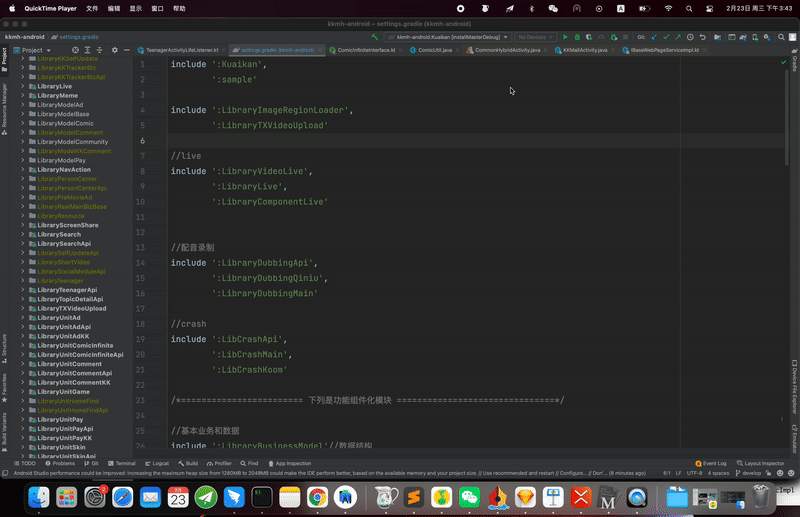Image resolution: width=800 pixels, height=517 pixels.
Task: Open the Event Log button
Action: [x=711, y=463]
